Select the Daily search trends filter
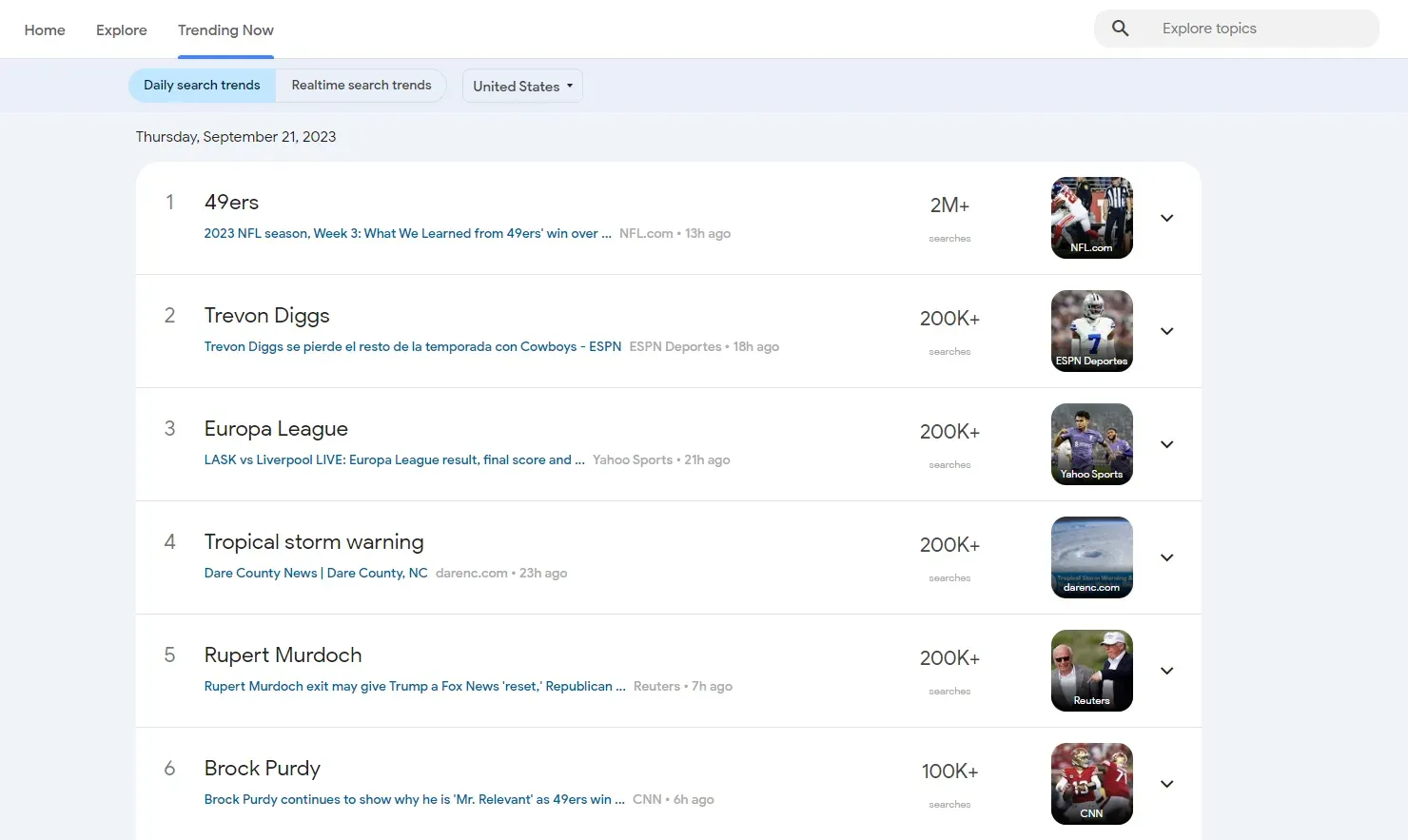The image size is (1408, 840). tap(201, 85)
